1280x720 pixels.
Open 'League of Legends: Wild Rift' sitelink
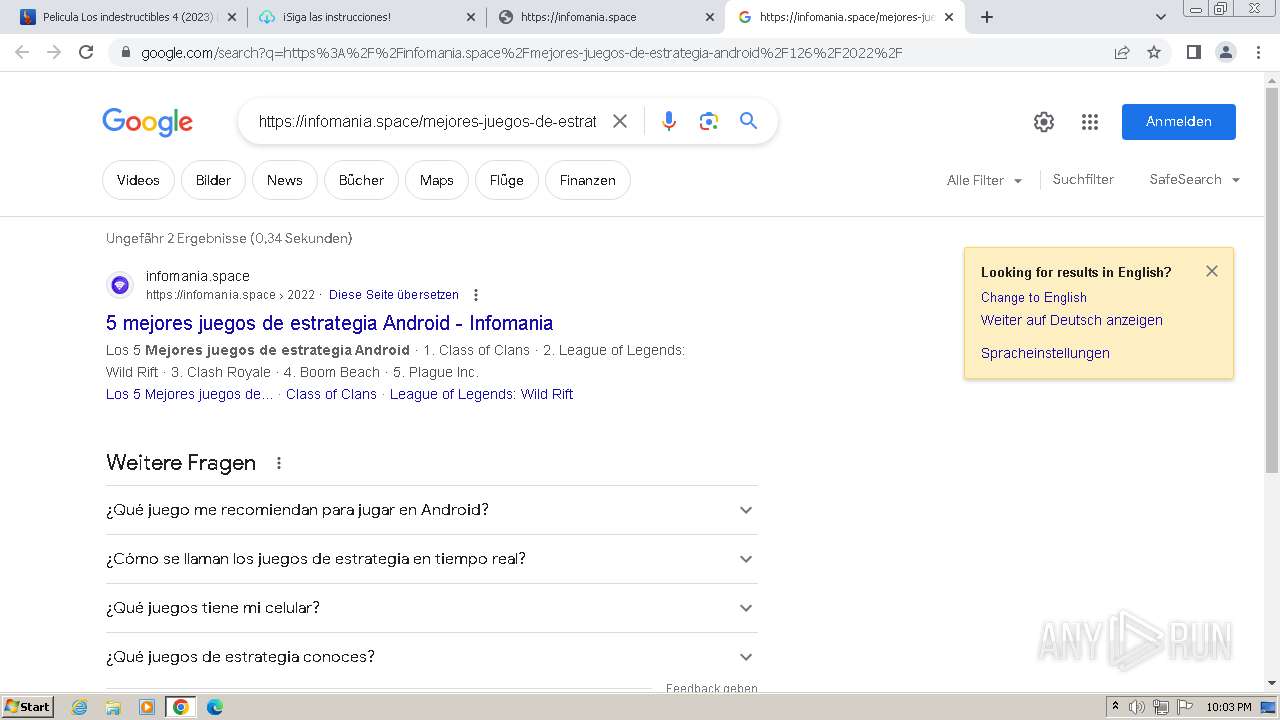tap(481, 394)
